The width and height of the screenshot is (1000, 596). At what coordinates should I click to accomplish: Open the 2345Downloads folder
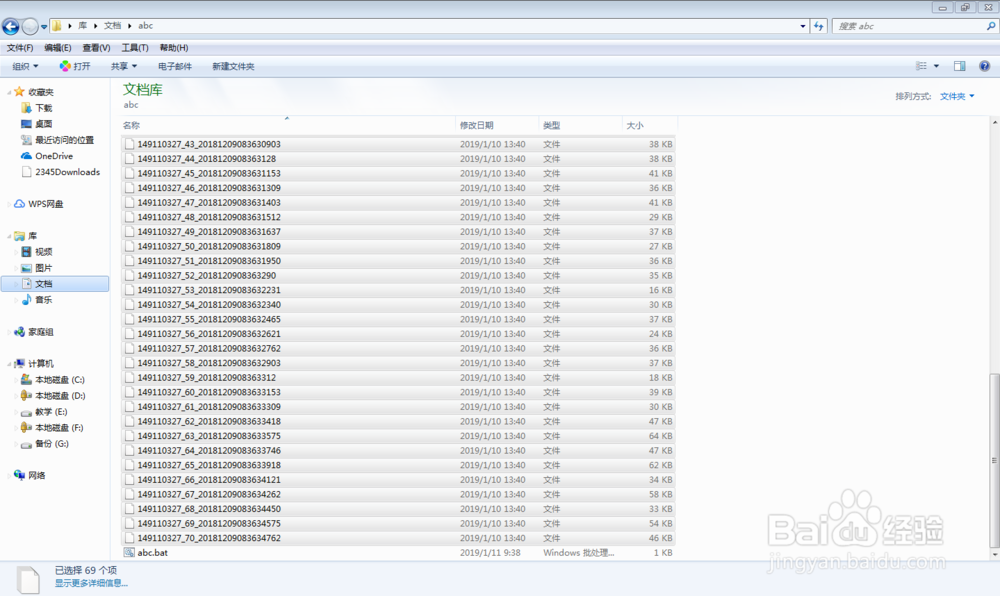pos(67,171)
